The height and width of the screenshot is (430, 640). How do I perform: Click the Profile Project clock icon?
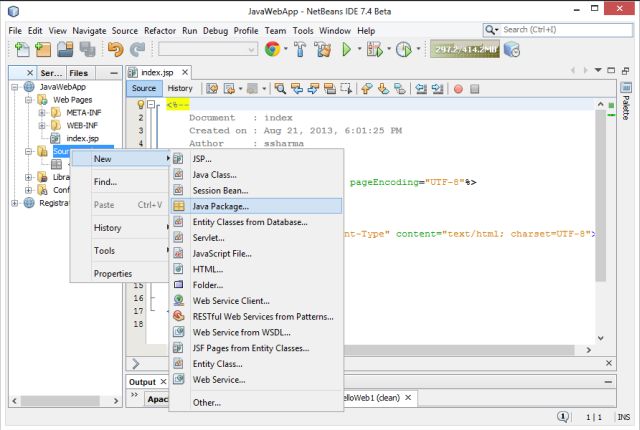(x=404, y=49)
